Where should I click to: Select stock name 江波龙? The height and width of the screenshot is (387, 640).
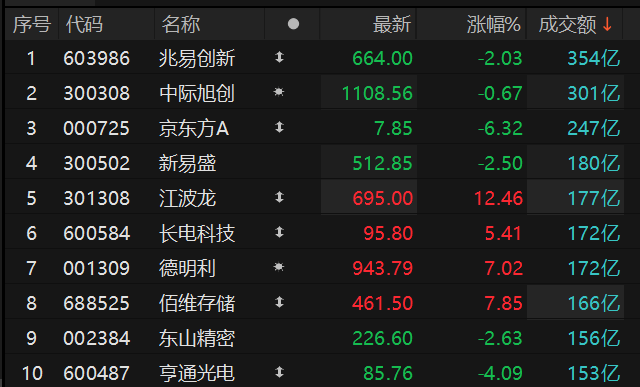(187, 198)
